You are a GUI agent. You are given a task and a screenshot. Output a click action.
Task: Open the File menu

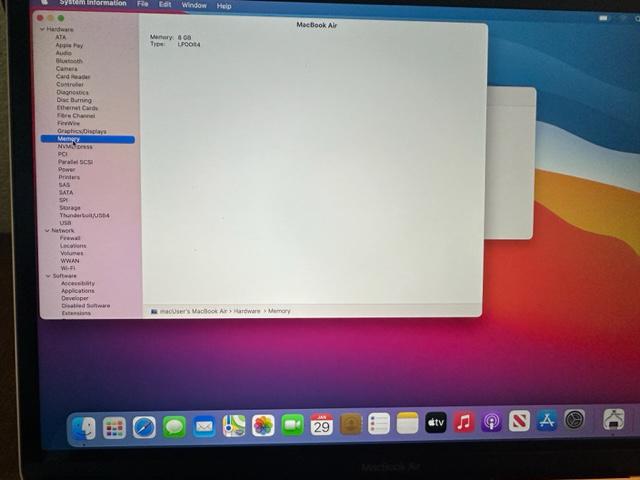coord(143,4)
